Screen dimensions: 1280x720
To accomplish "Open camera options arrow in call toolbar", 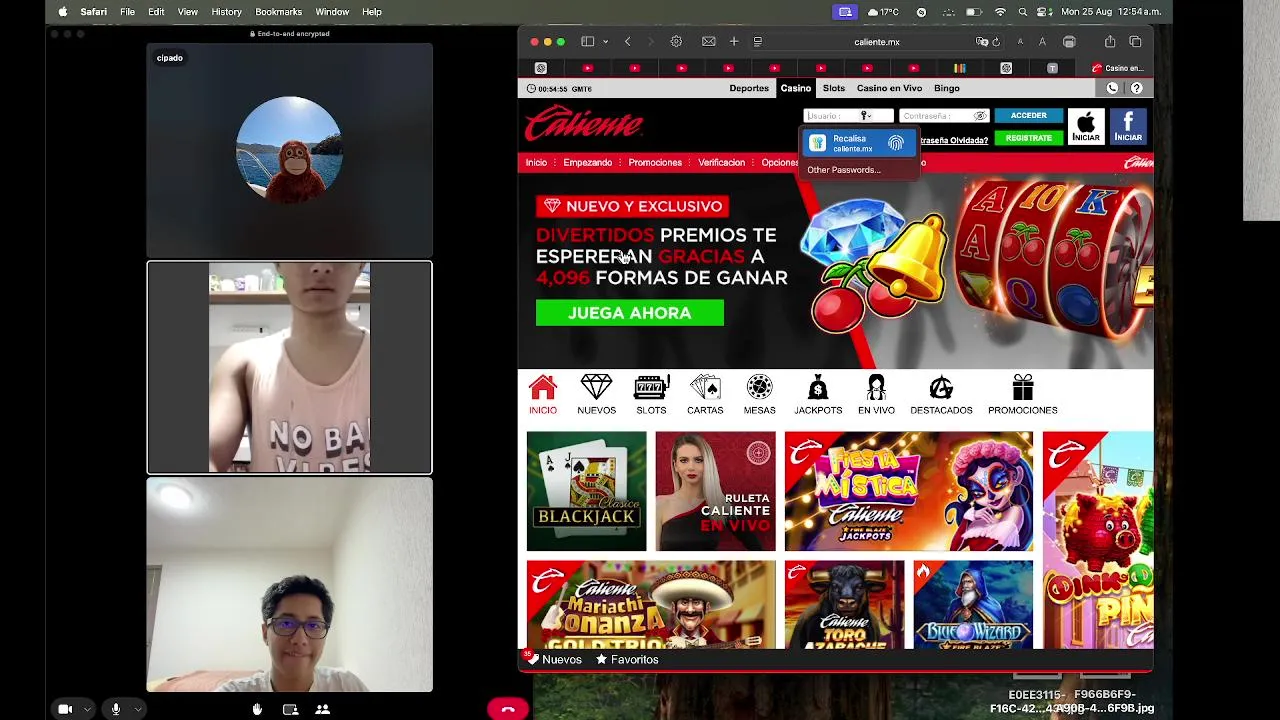I will tap(87, 709).
